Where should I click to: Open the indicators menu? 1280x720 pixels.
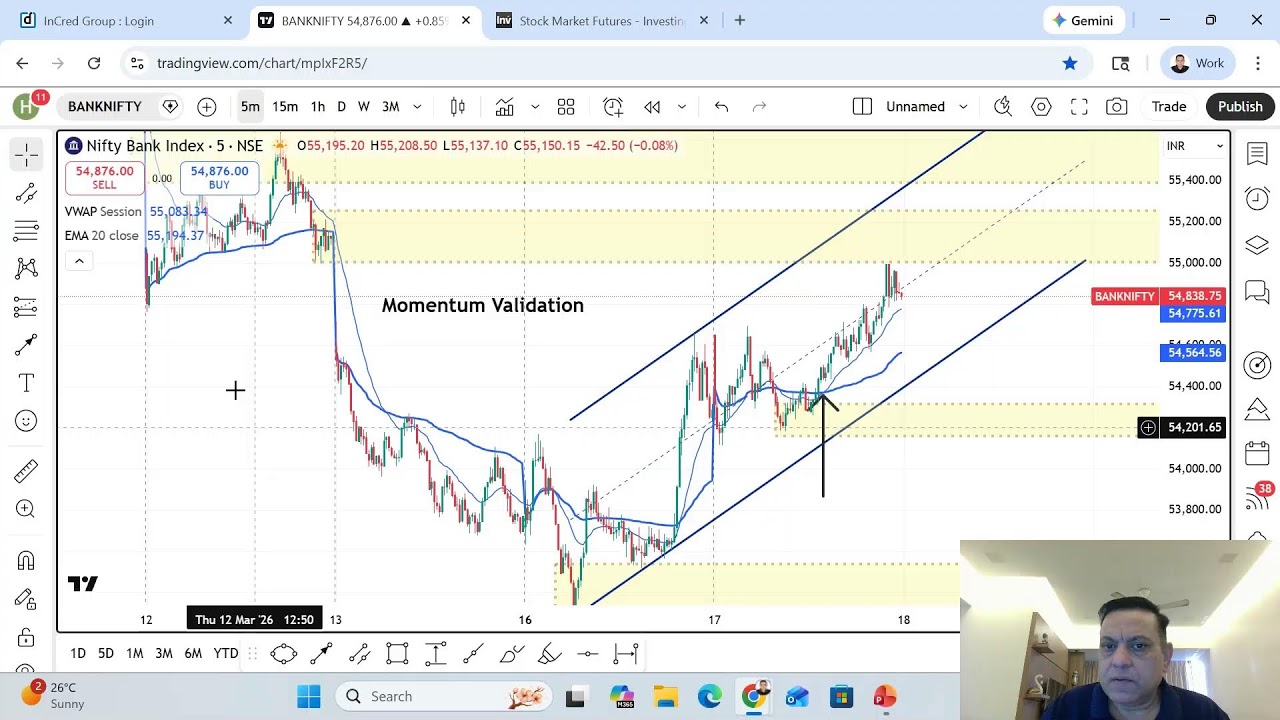[x=504, y=107]
